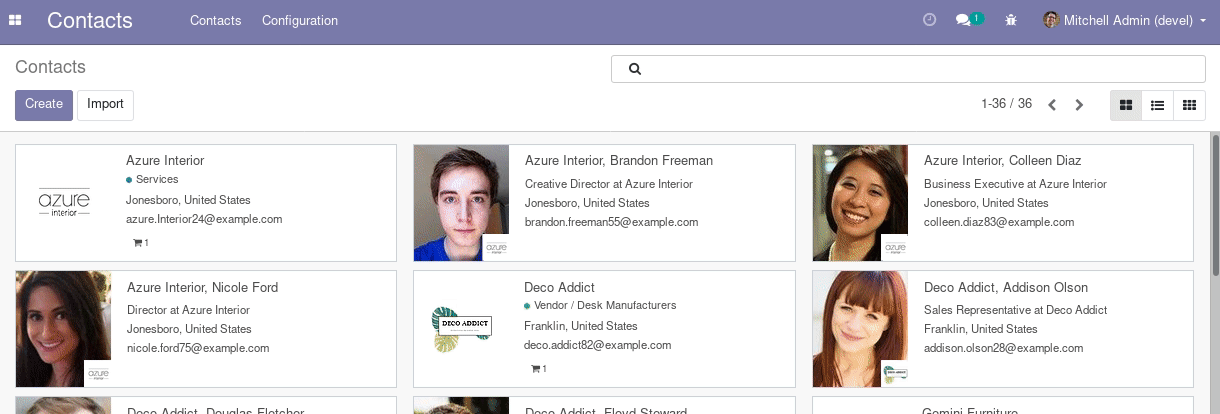Open the debug bug icon

click(1011, 20)
